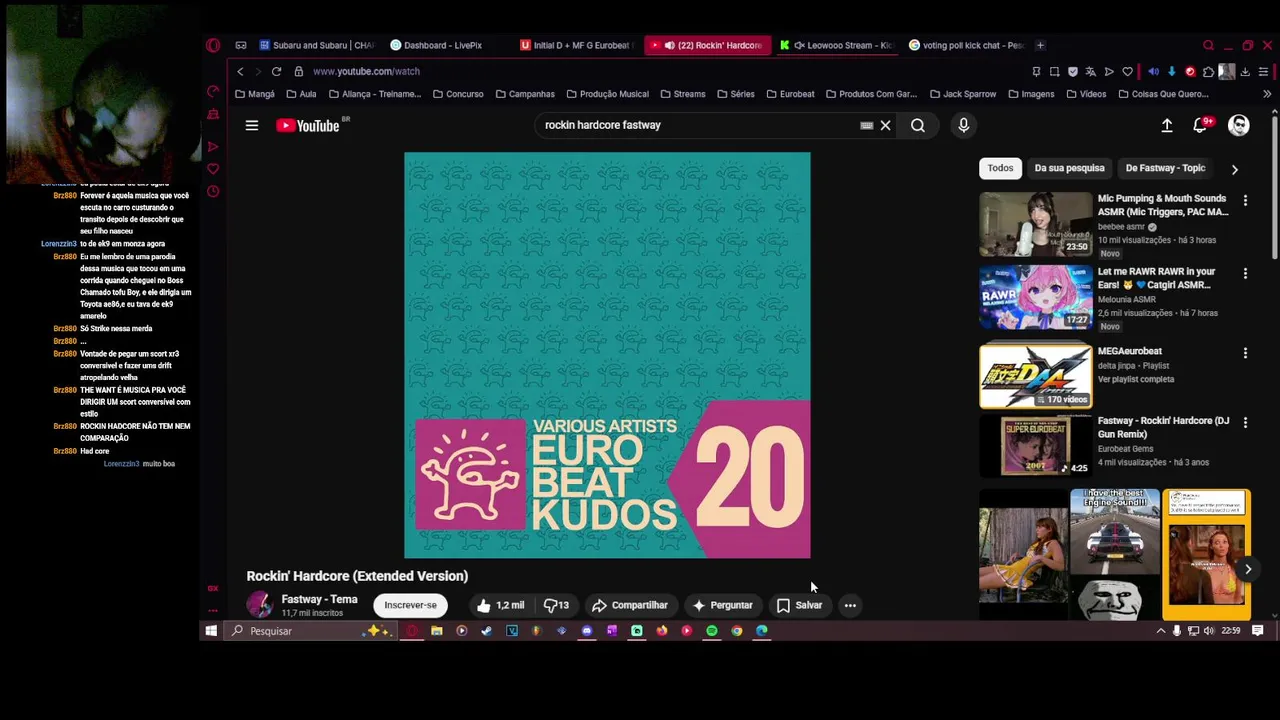Dislike the video with thumbs down
The height and width of the screenshot is (720, 1280).
(556, 605)
